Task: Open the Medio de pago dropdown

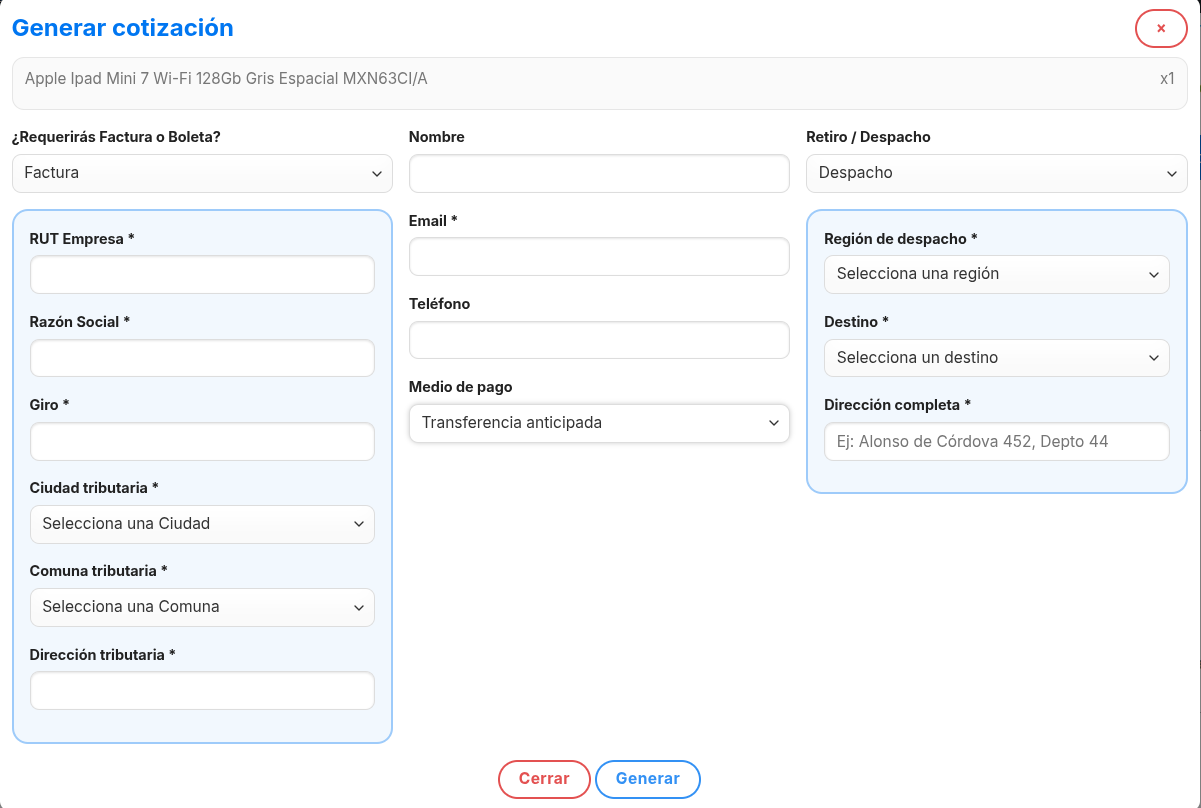Action: click(x=599, y=423)
